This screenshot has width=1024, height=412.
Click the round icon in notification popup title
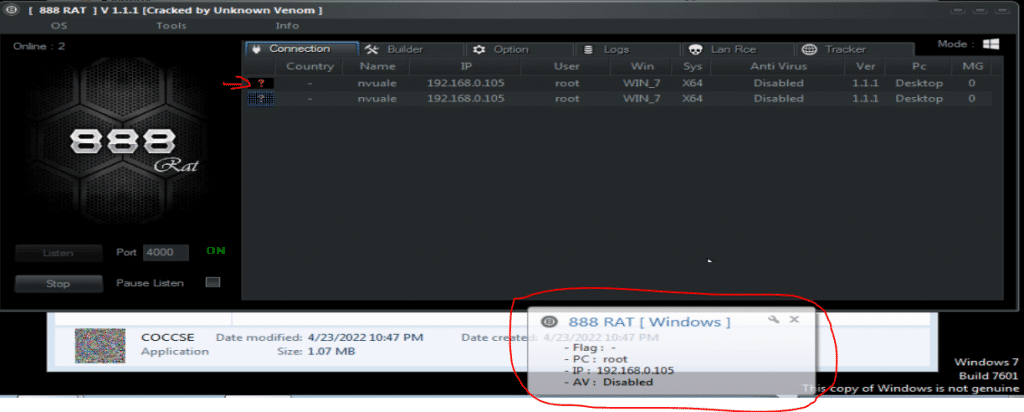(x=550, y=322)
